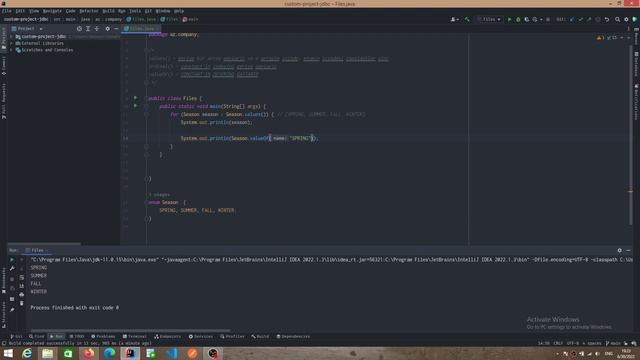Hide the Project tool window with minus icon
The height and width of the screenshot is (360, 640).
116,29
